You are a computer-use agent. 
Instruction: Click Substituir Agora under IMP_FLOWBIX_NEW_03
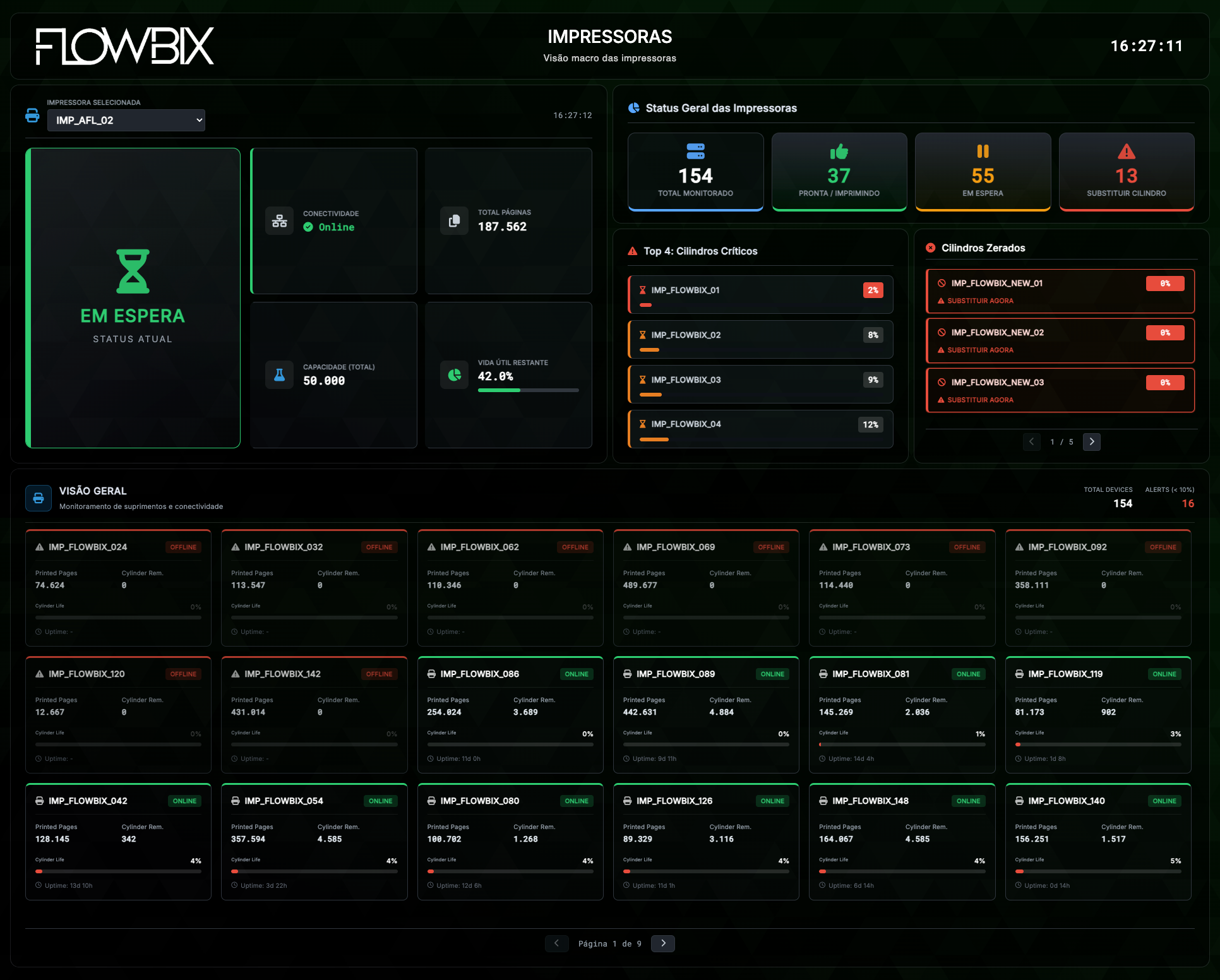[x=980, y=400]
